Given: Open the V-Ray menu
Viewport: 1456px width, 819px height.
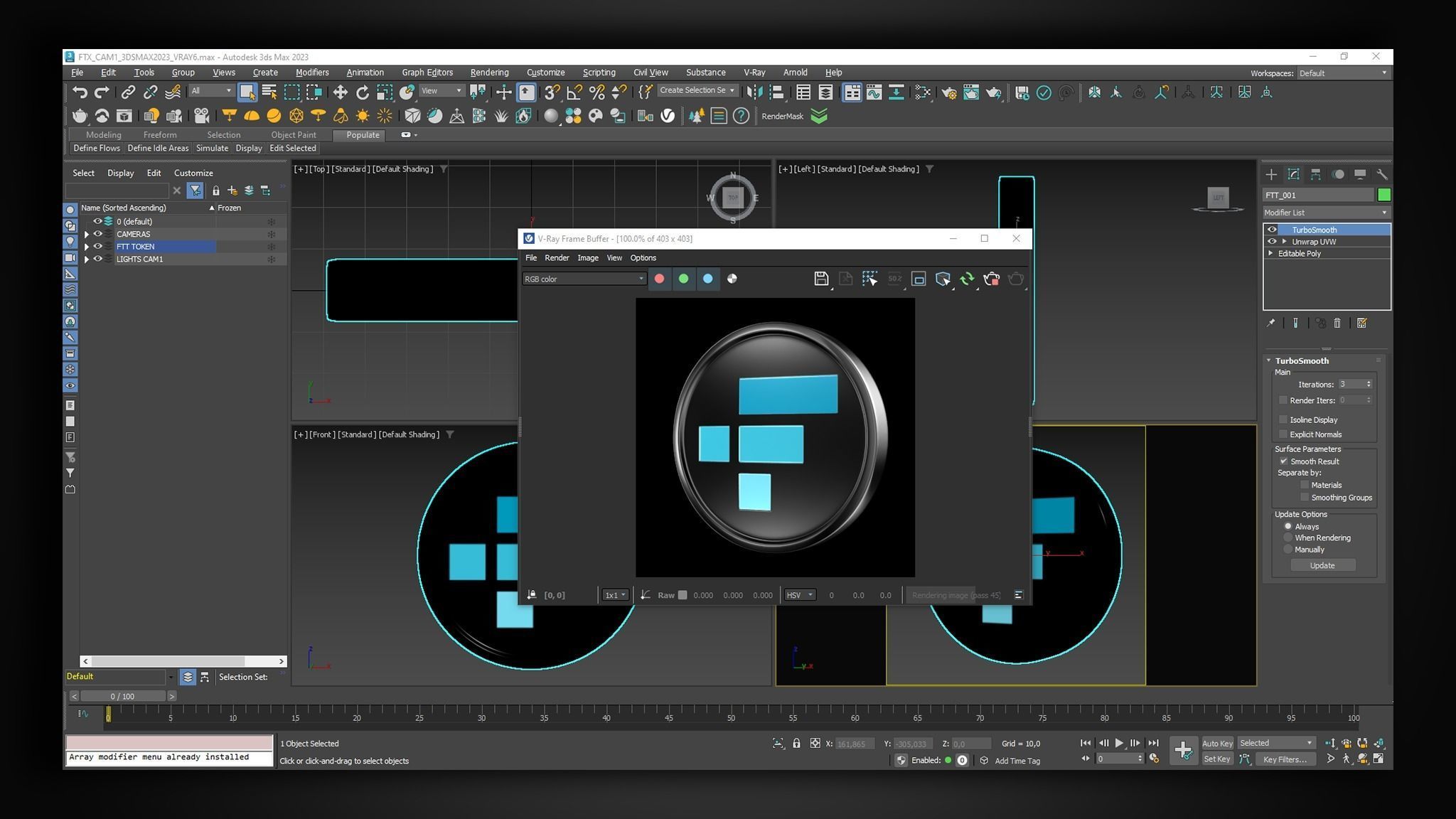Looking at the screenshot, I should 754,73.
